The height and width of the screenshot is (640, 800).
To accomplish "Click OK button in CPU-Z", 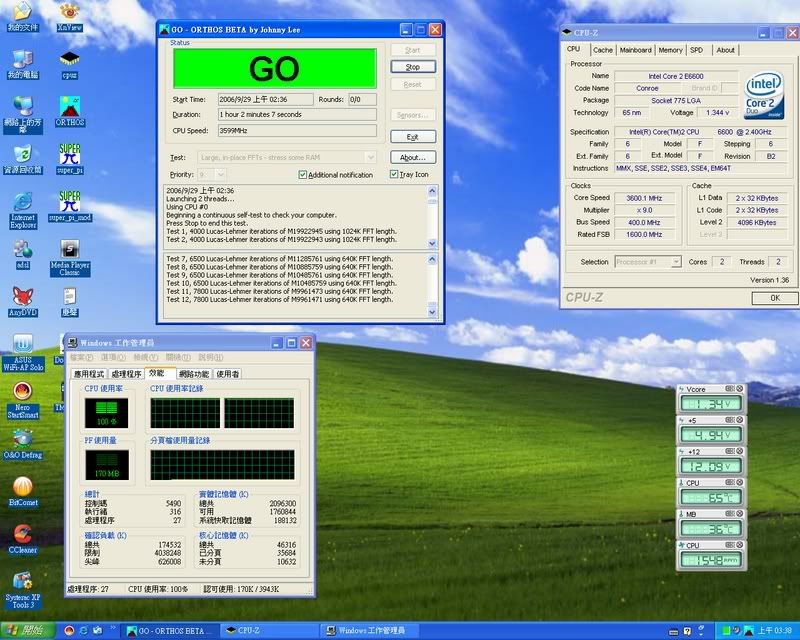I will (774, 298).
